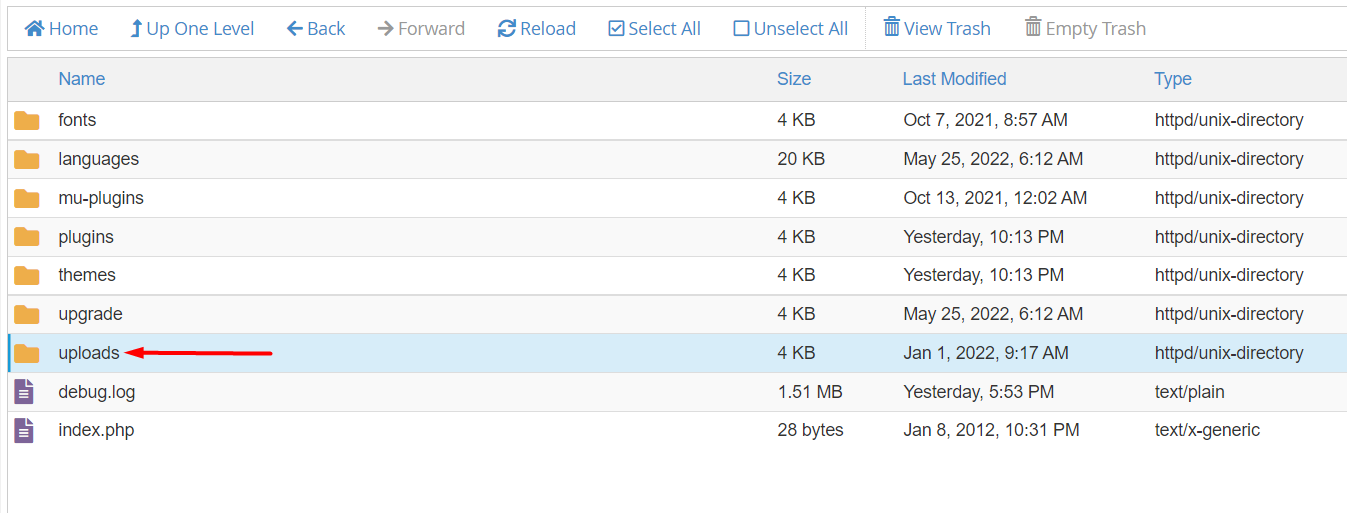Viewport: 1347px width, 513px height.
Task: Select the index.php file icon
Action: pos(25,431)
